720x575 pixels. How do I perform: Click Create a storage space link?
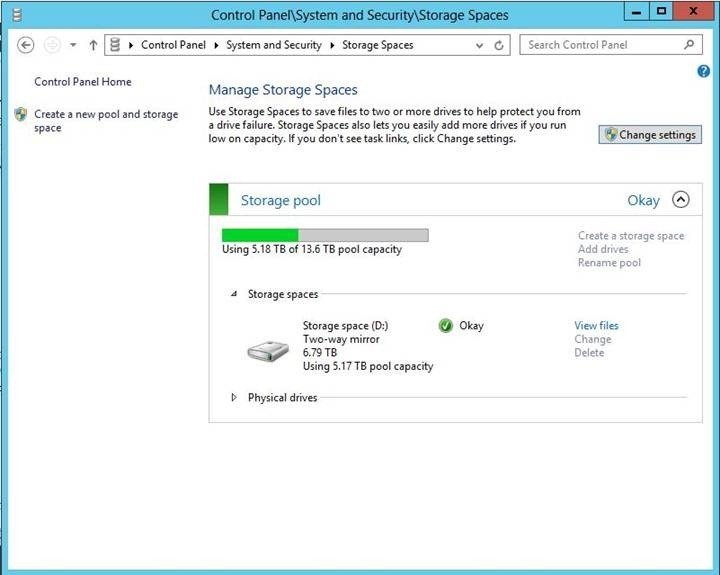click(x=631, y=236)
